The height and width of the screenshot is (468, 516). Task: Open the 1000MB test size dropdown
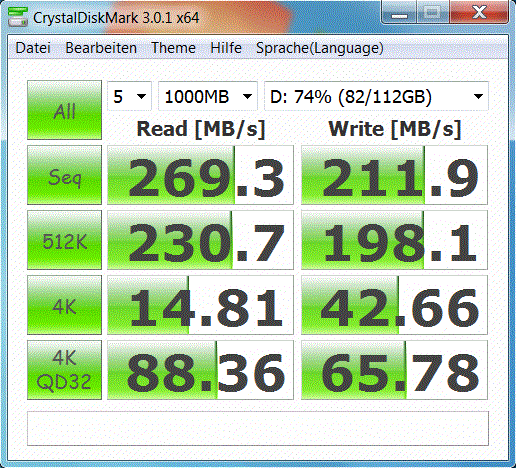[208, 96]
